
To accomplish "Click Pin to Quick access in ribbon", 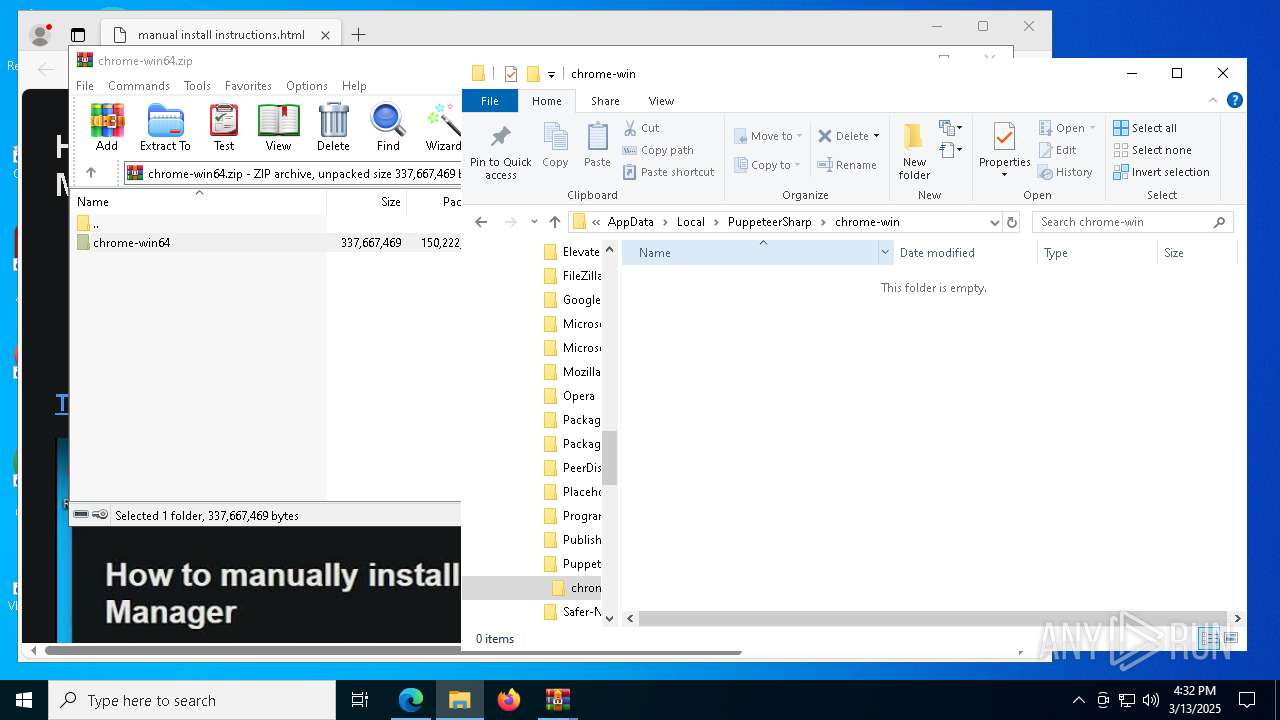I will [501, 152].
